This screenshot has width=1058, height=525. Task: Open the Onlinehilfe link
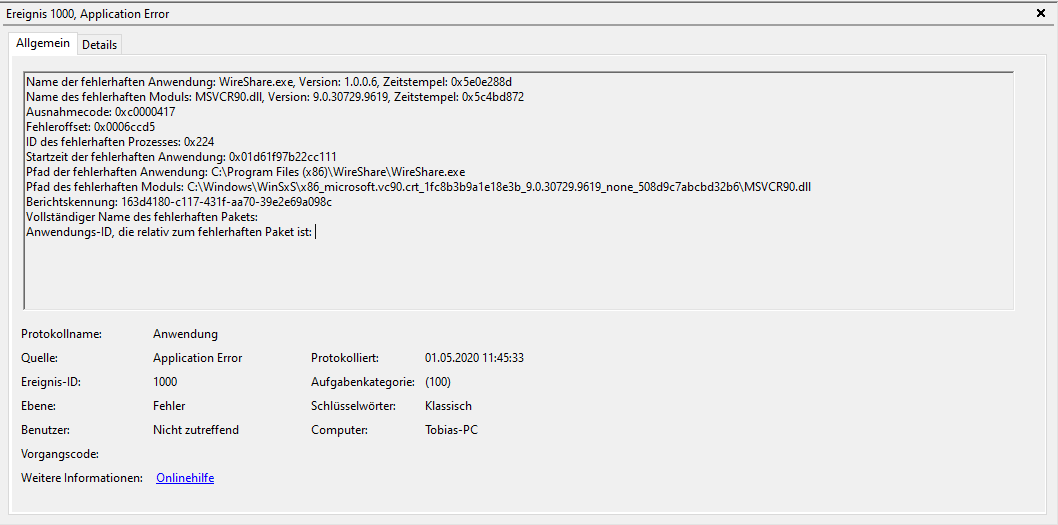(x=185, y=478)
